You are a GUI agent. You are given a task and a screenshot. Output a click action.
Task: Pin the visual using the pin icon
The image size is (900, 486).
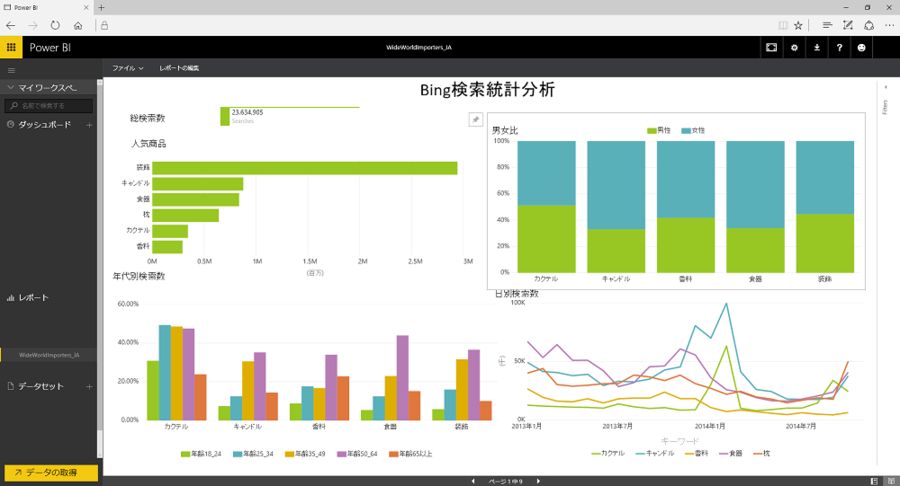coord(476,119)
